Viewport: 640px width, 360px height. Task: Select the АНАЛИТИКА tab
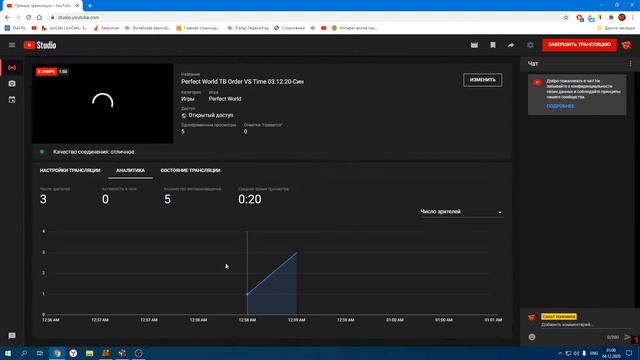click(x=130, y=170)
